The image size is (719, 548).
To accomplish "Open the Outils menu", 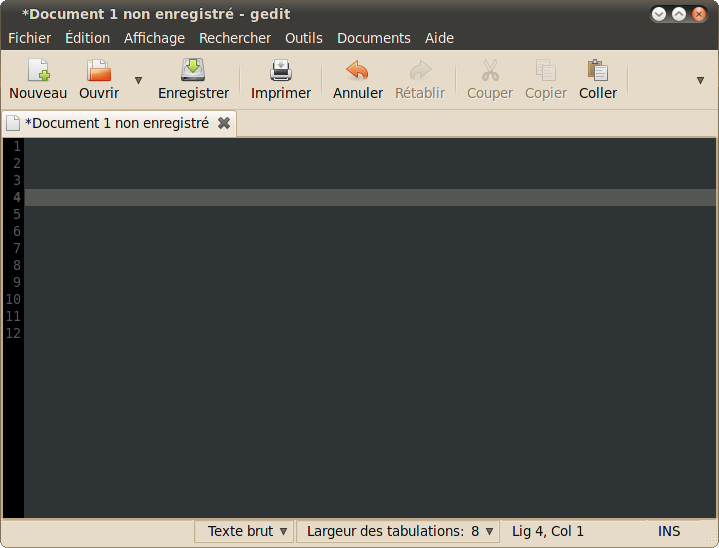I will coord(304,38).
